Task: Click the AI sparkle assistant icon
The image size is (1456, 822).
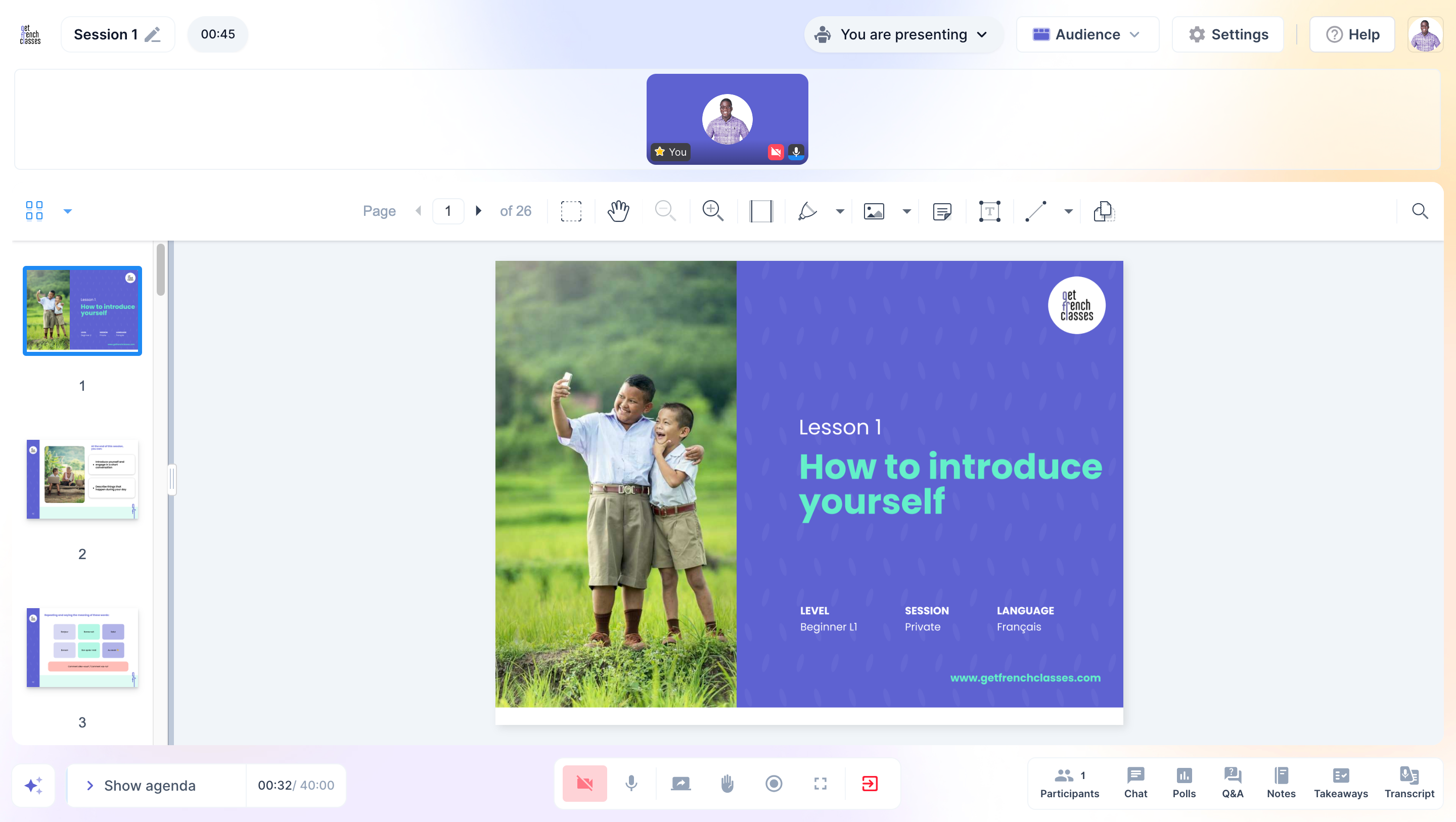Action: pos(33,785)
